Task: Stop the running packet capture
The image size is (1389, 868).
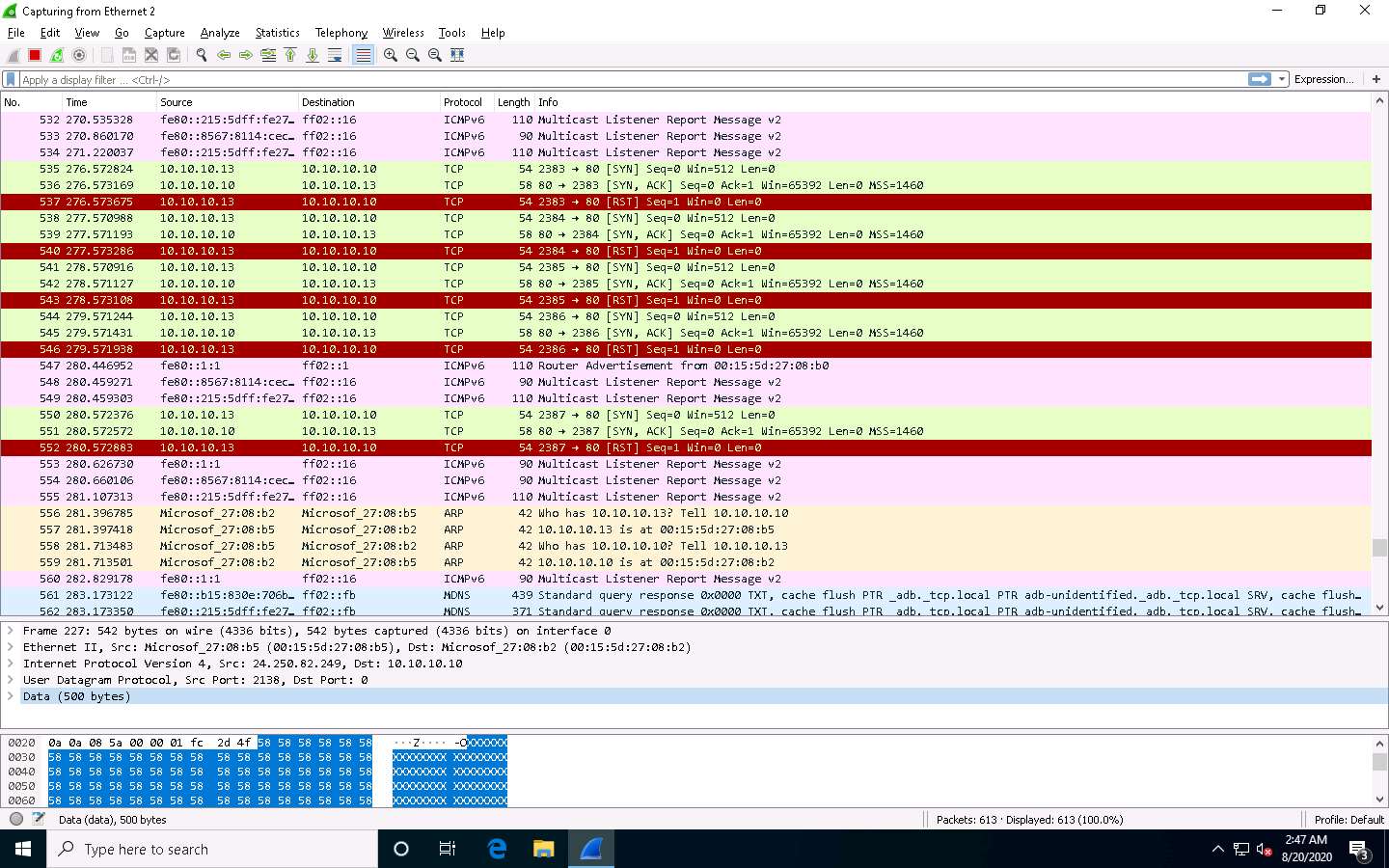Action: 35,55
